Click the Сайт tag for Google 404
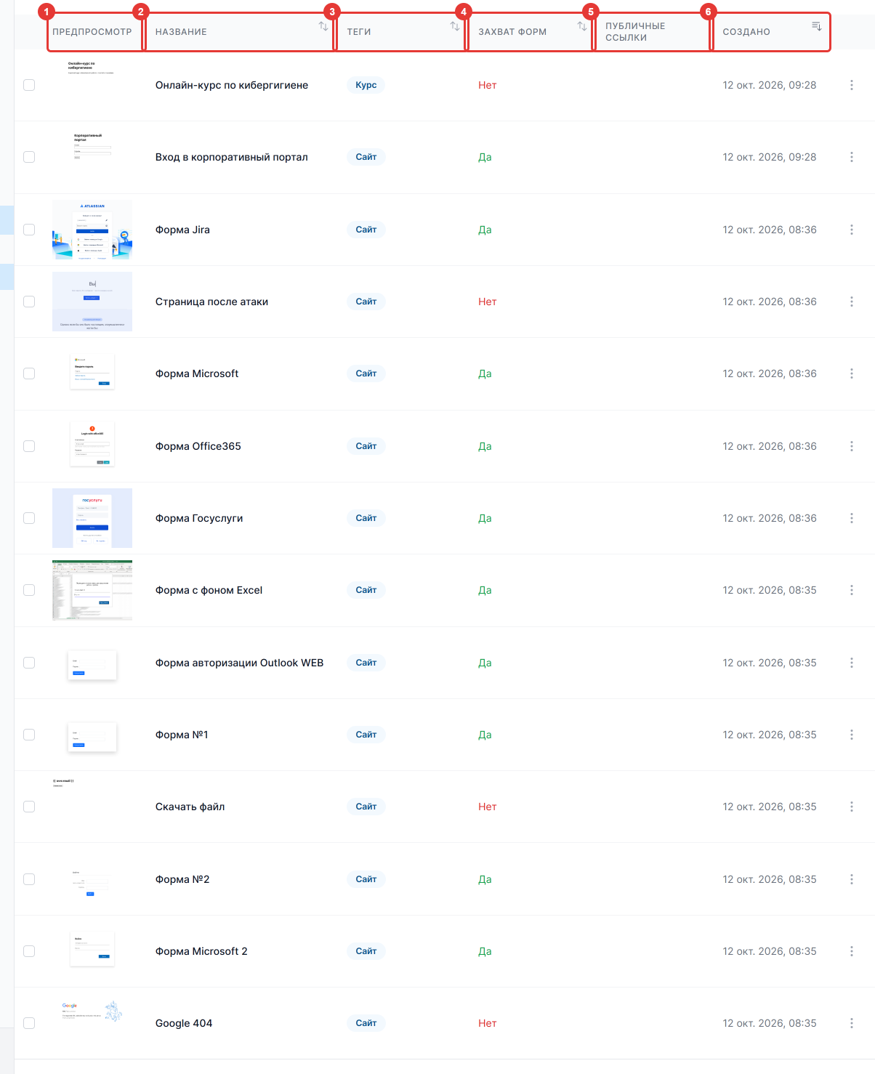875x1074 pixels. [x=366, y=1023]
